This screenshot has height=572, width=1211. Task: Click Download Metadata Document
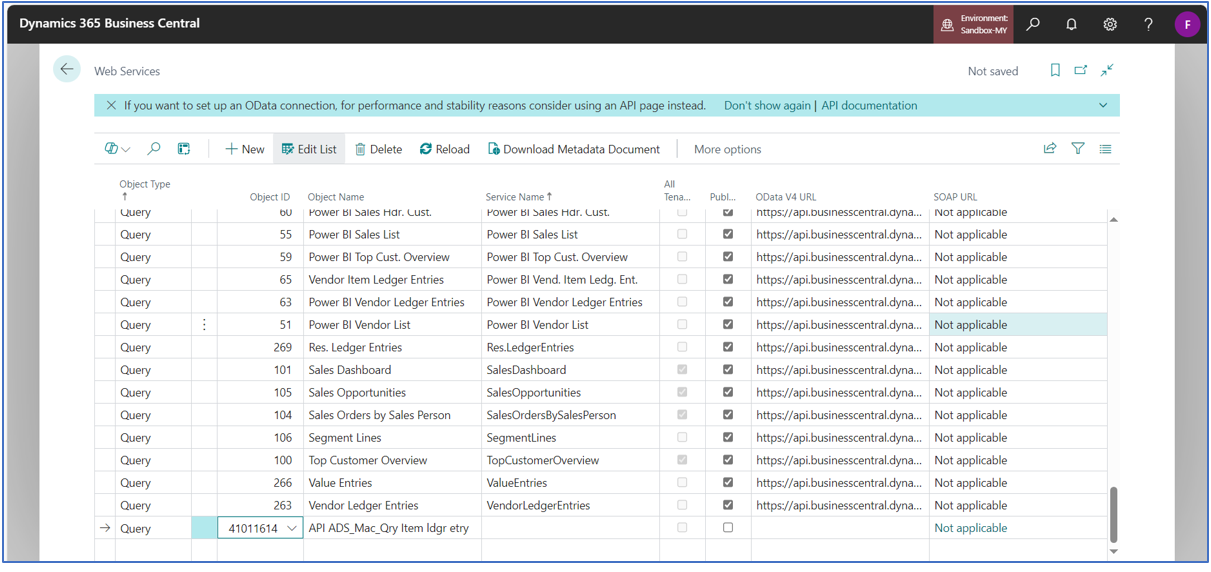pos(574,149)
